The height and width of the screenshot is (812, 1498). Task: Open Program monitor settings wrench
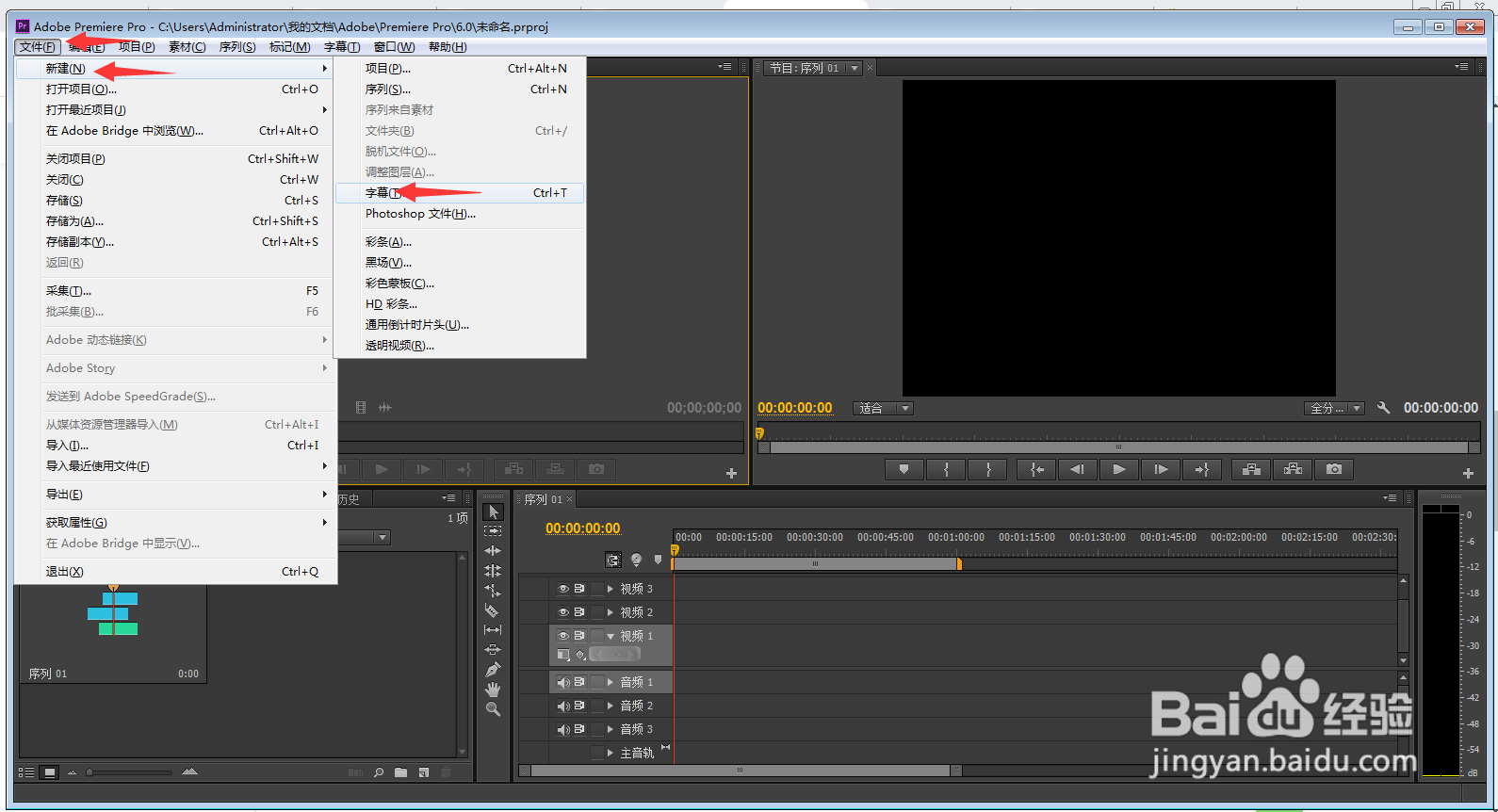point(1383,408)
